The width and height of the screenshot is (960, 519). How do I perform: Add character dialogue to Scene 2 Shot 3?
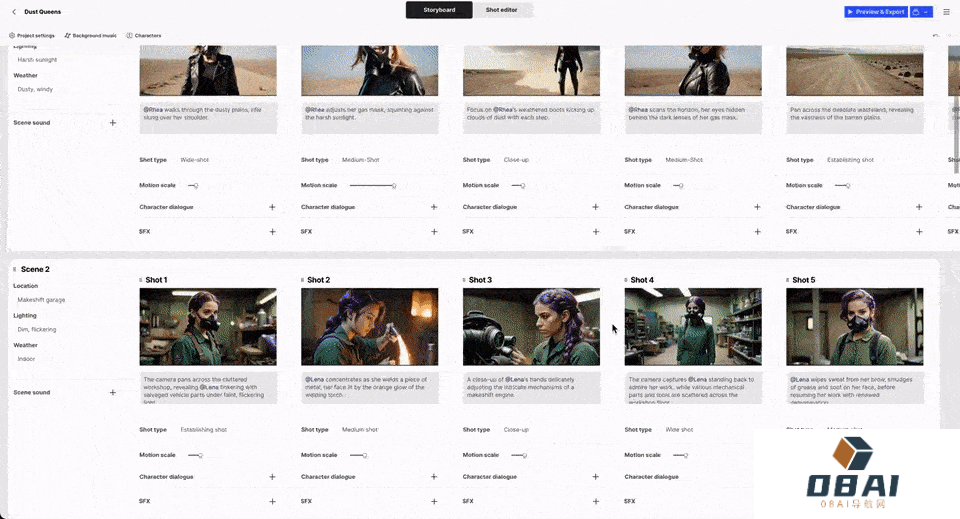(x=595, y=477)
